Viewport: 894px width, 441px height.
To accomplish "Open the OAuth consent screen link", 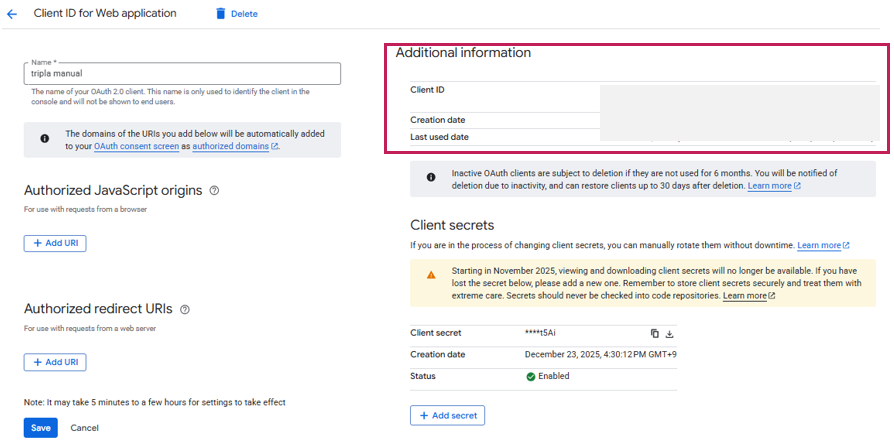I will point(136,146).
